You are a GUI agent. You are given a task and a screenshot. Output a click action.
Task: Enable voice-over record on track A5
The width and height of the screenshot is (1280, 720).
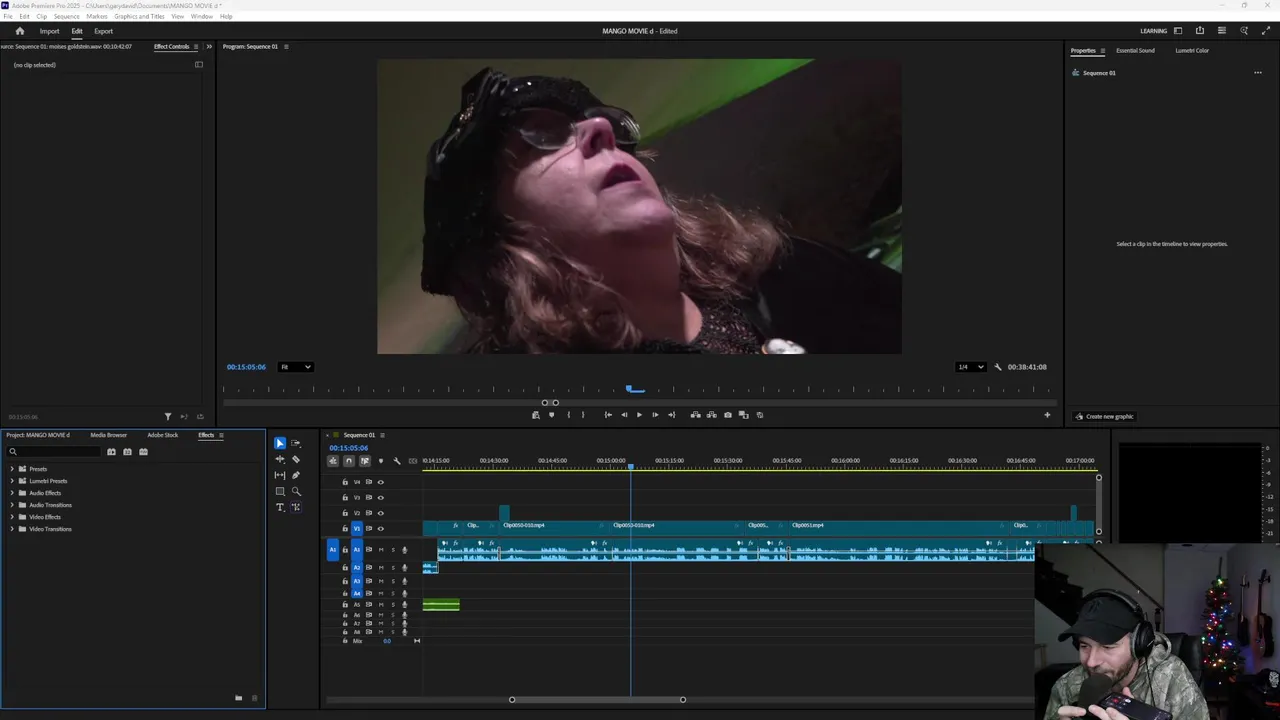[x=404, y=605]
